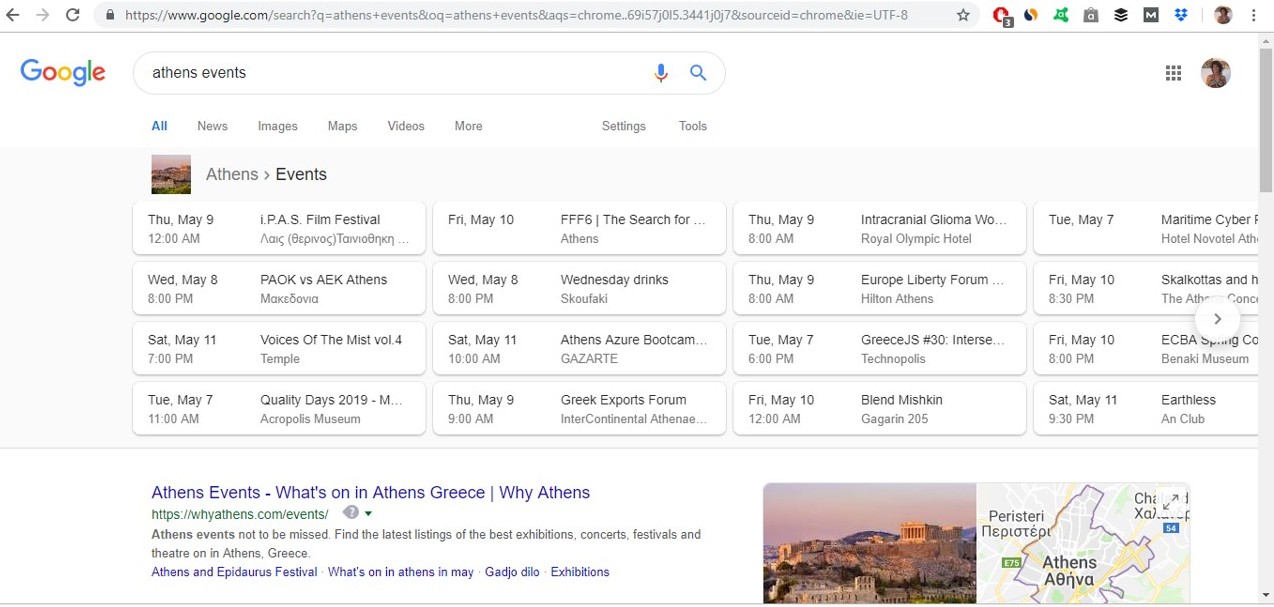The width and height of the screenshot is (1274, 607).
Task: Switch to the Images tab
Action: (278, 126)
